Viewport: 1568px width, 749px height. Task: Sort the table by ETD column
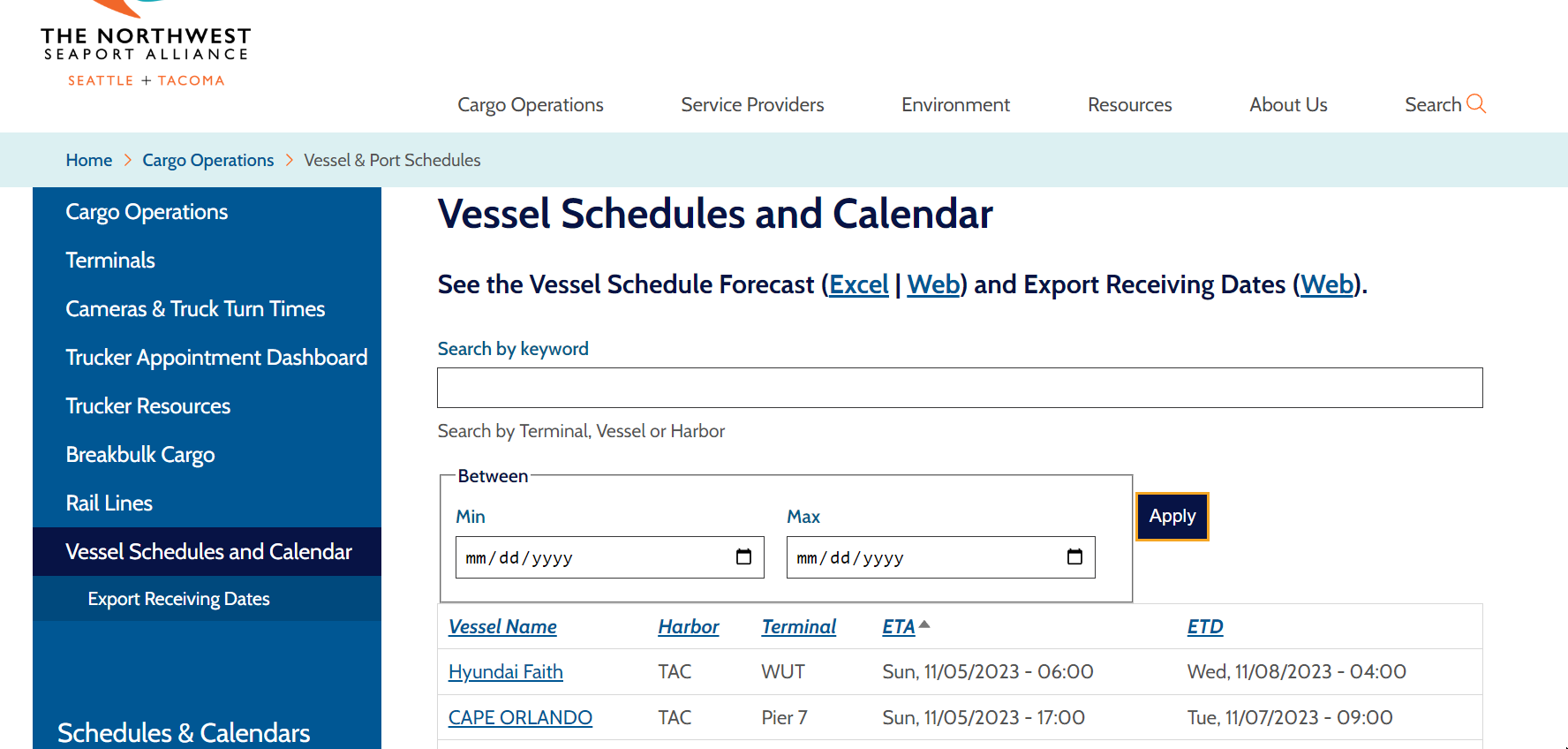(x=1204, y=626)
